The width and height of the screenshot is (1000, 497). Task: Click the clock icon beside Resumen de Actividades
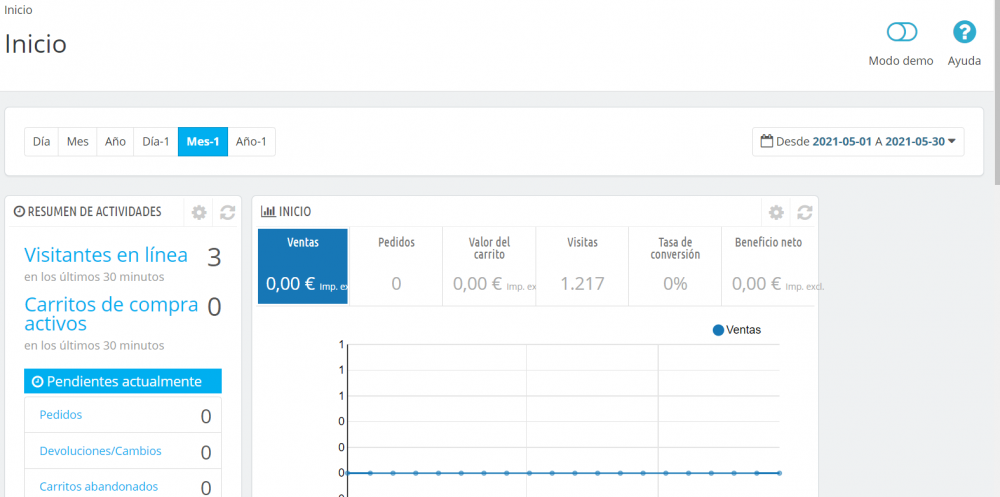[19, 212]
